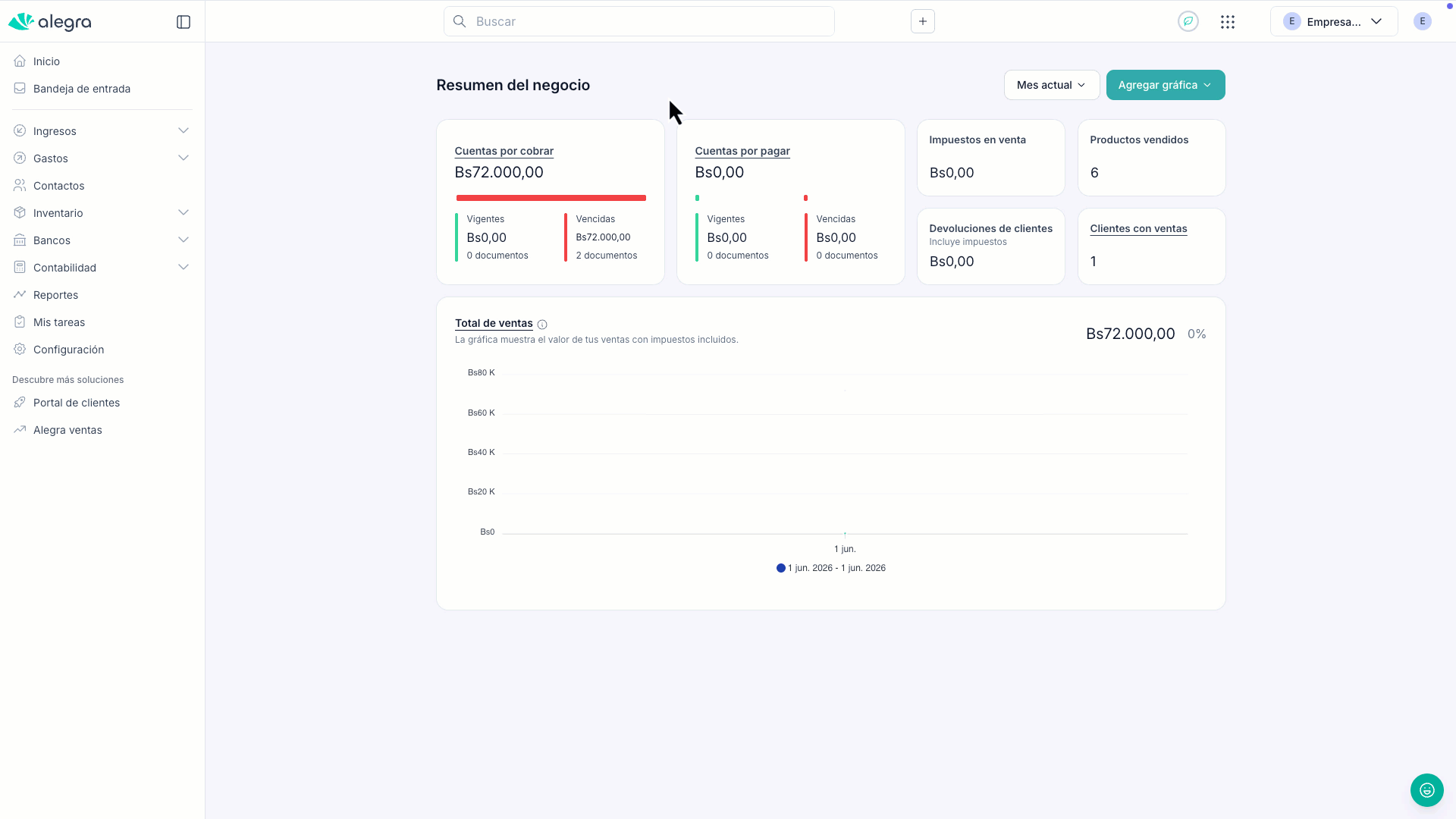The height and width of the screenshot is (819, 1456).
Task: Collapse the sidebar with the panel icon
Action: click(x=184, y=22)
